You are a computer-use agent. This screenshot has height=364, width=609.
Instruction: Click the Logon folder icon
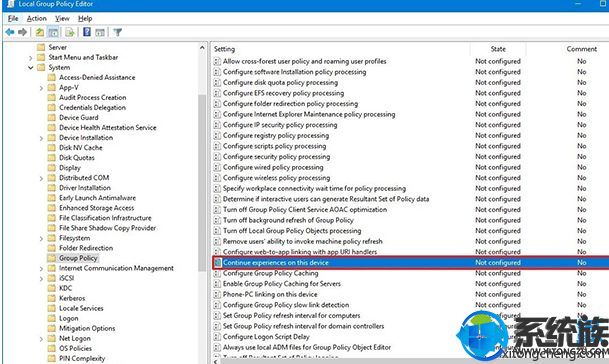pos(51,318)
